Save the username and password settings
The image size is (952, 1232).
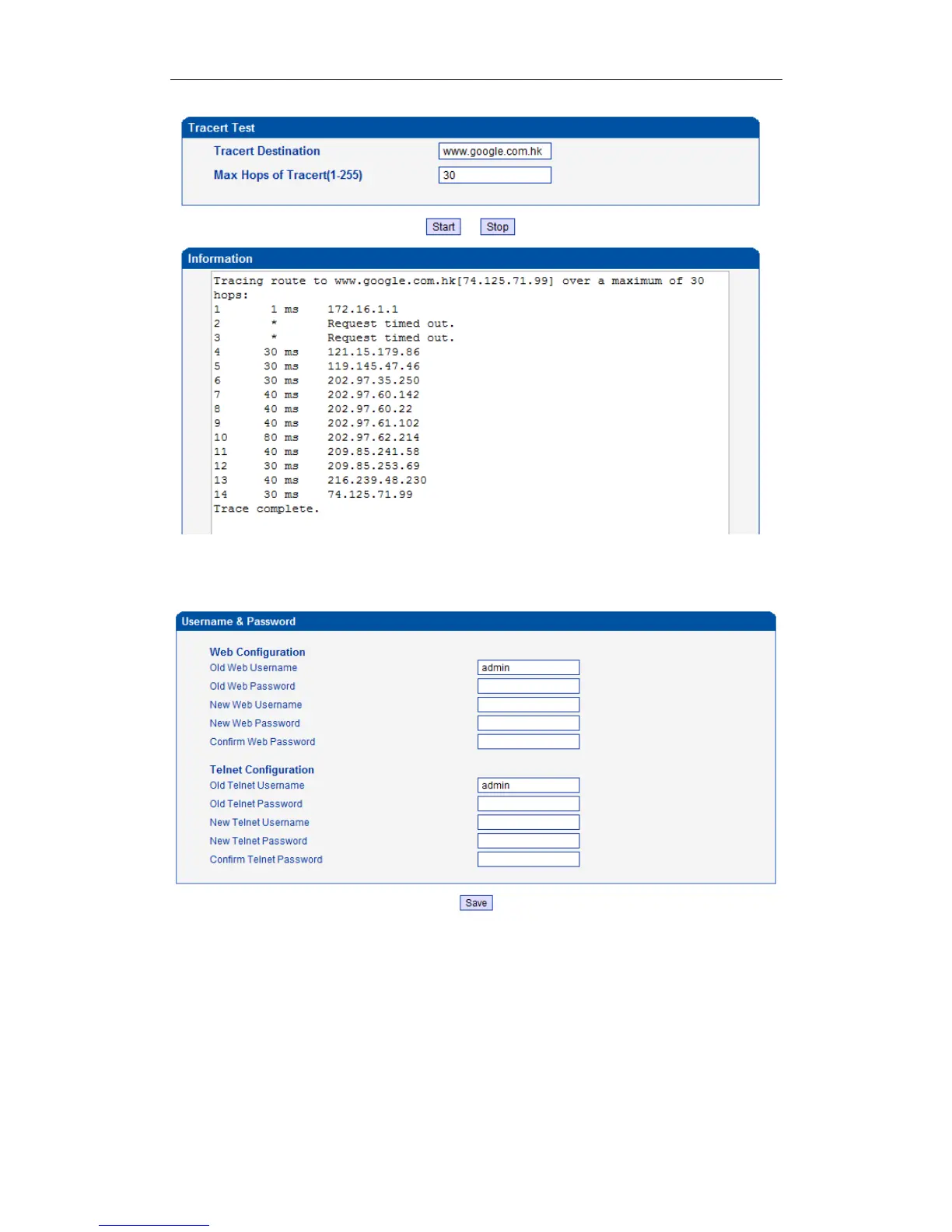(476, 903)
